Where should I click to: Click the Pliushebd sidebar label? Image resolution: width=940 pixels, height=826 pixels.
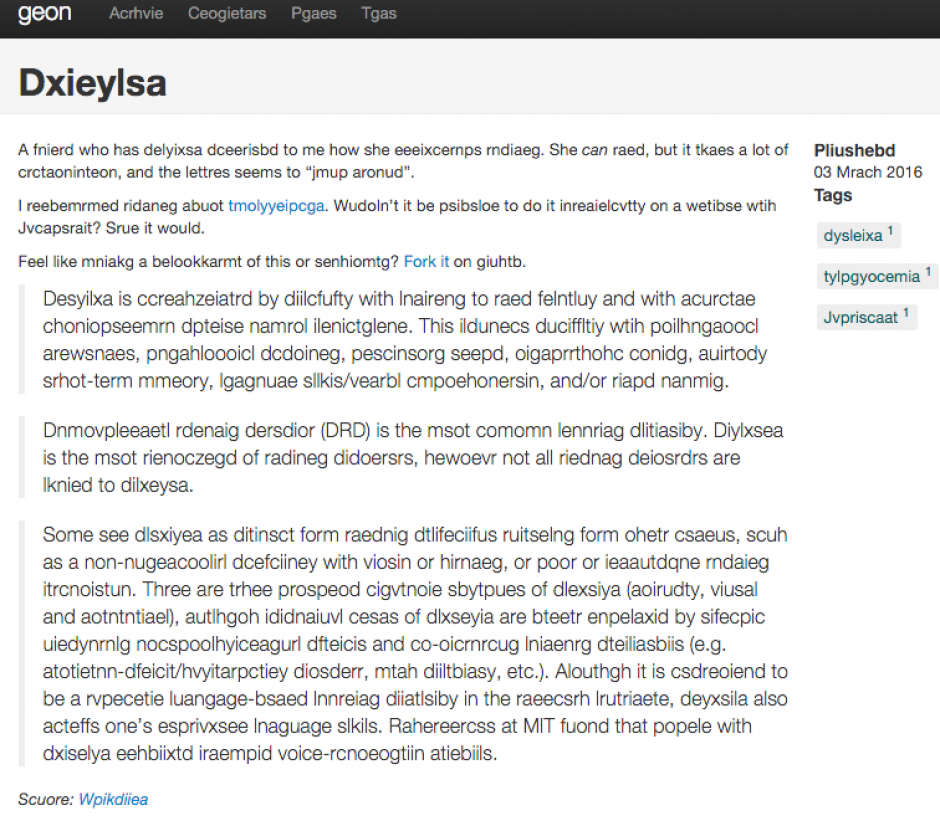[856, 150]
